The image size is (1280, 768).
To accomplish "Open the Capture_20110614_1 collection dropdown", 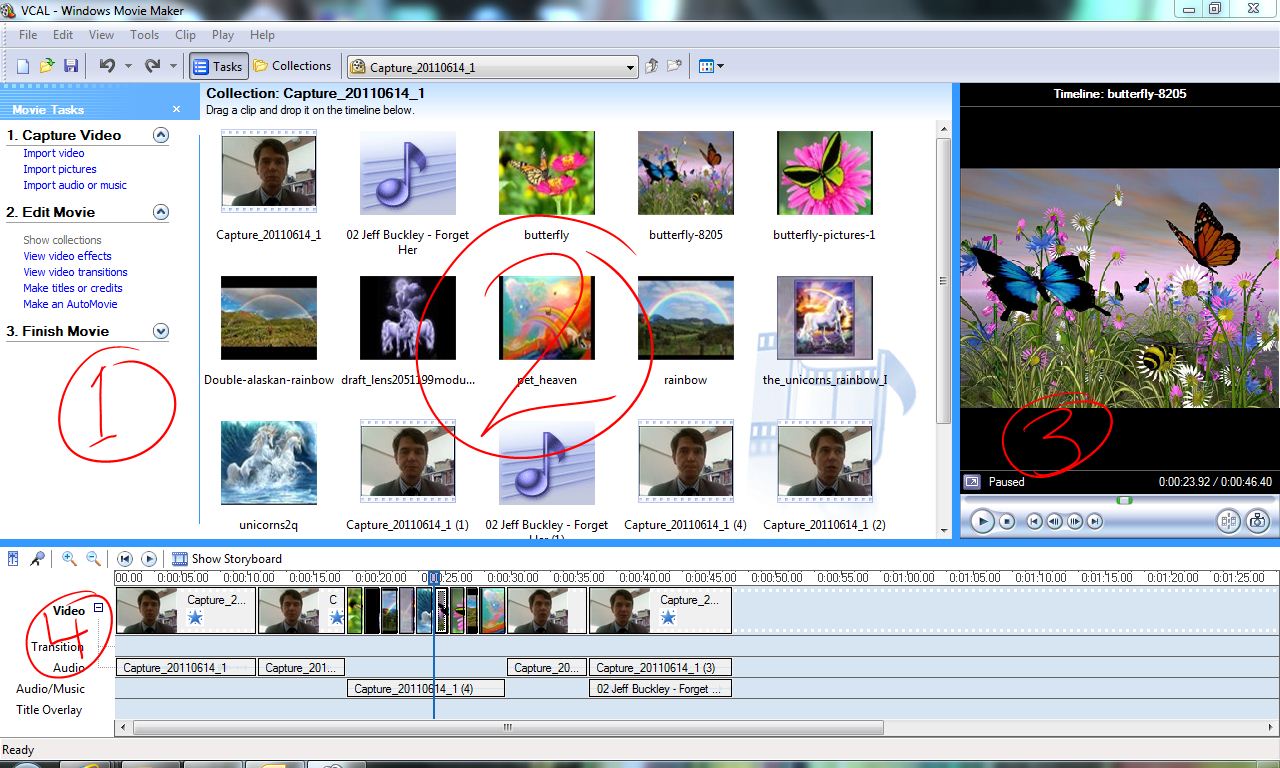I will [x=630, y=67].
